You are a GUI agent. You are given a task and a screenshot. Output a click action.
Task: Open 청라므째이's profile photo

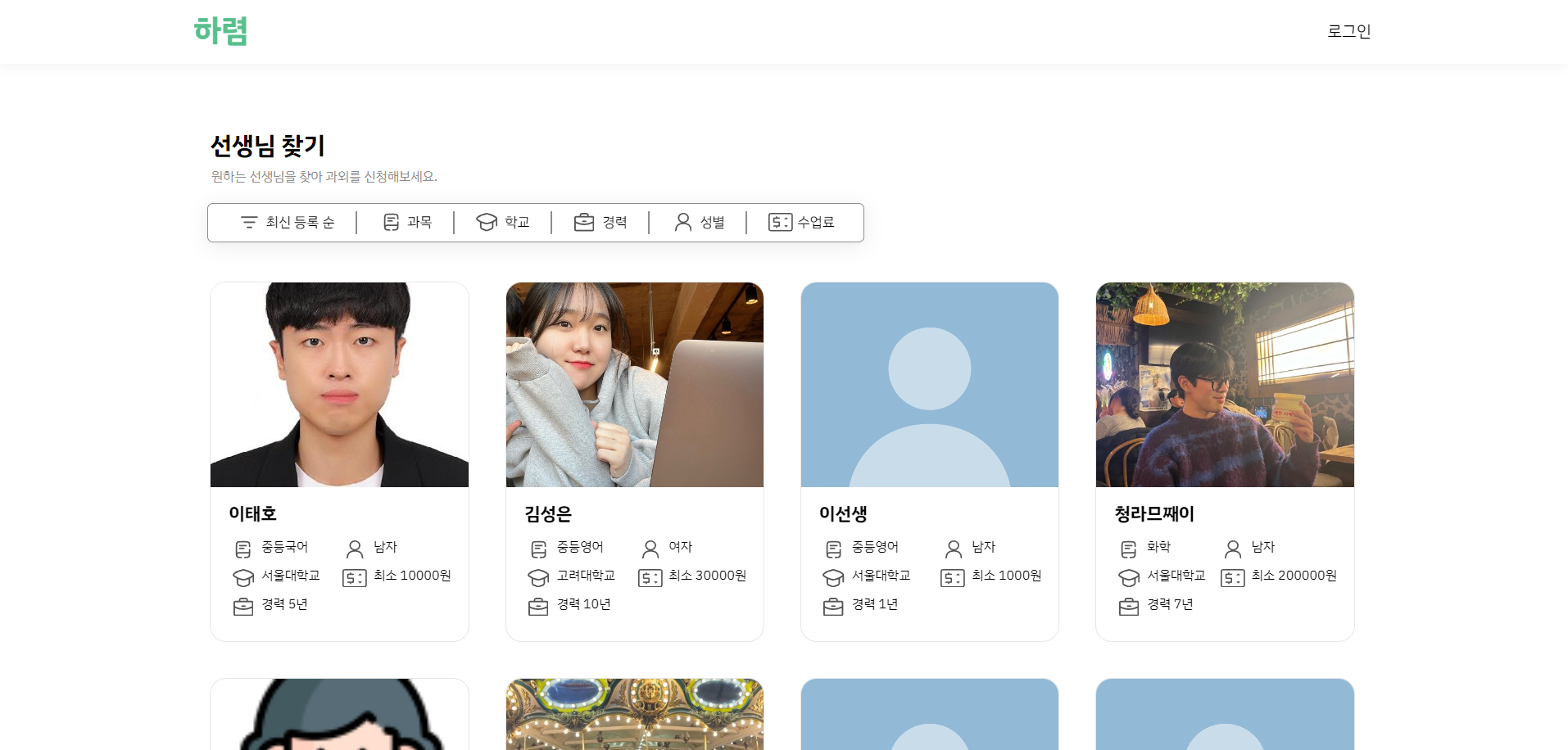(x=1225, y=385)
